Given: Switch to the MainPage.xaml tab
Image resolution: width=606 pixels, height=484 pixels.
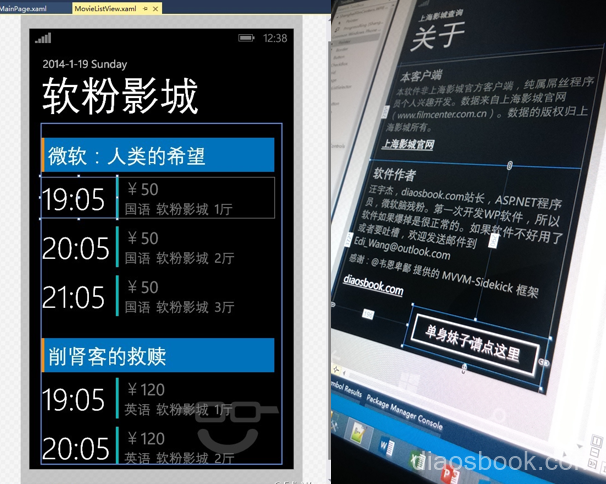Looking at the screenshot, I should click(x=23, y=9).
